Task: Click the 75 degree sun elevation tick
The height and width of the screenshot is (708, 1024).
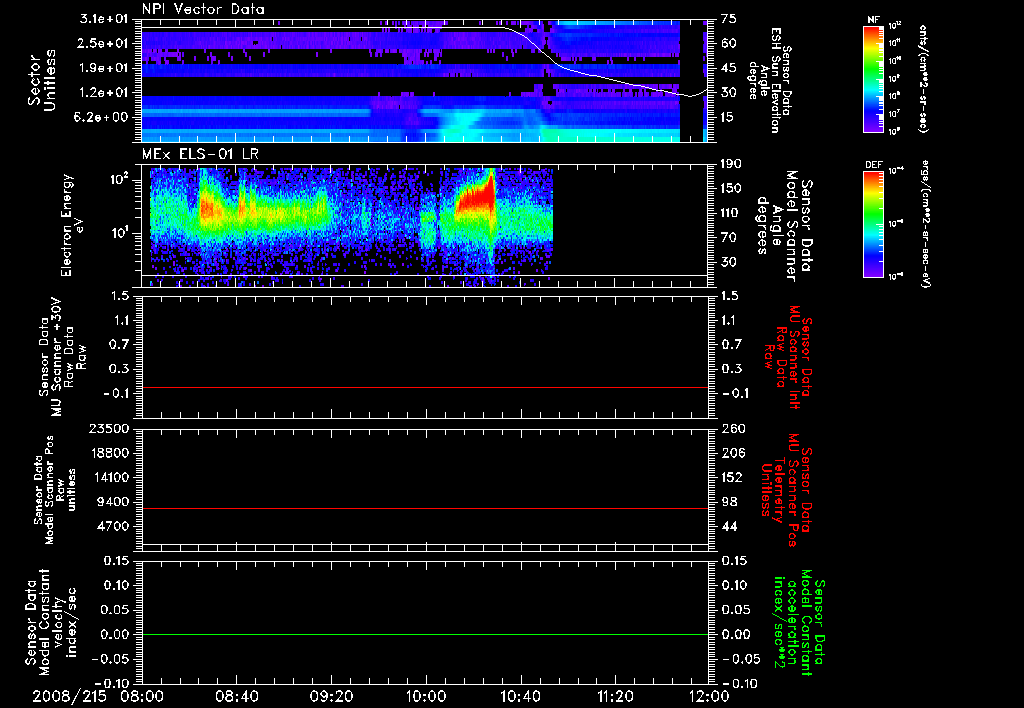Action: [729, 19]
